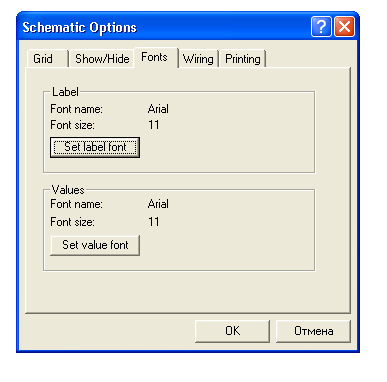Click the Set label font button

click(95, 147)
